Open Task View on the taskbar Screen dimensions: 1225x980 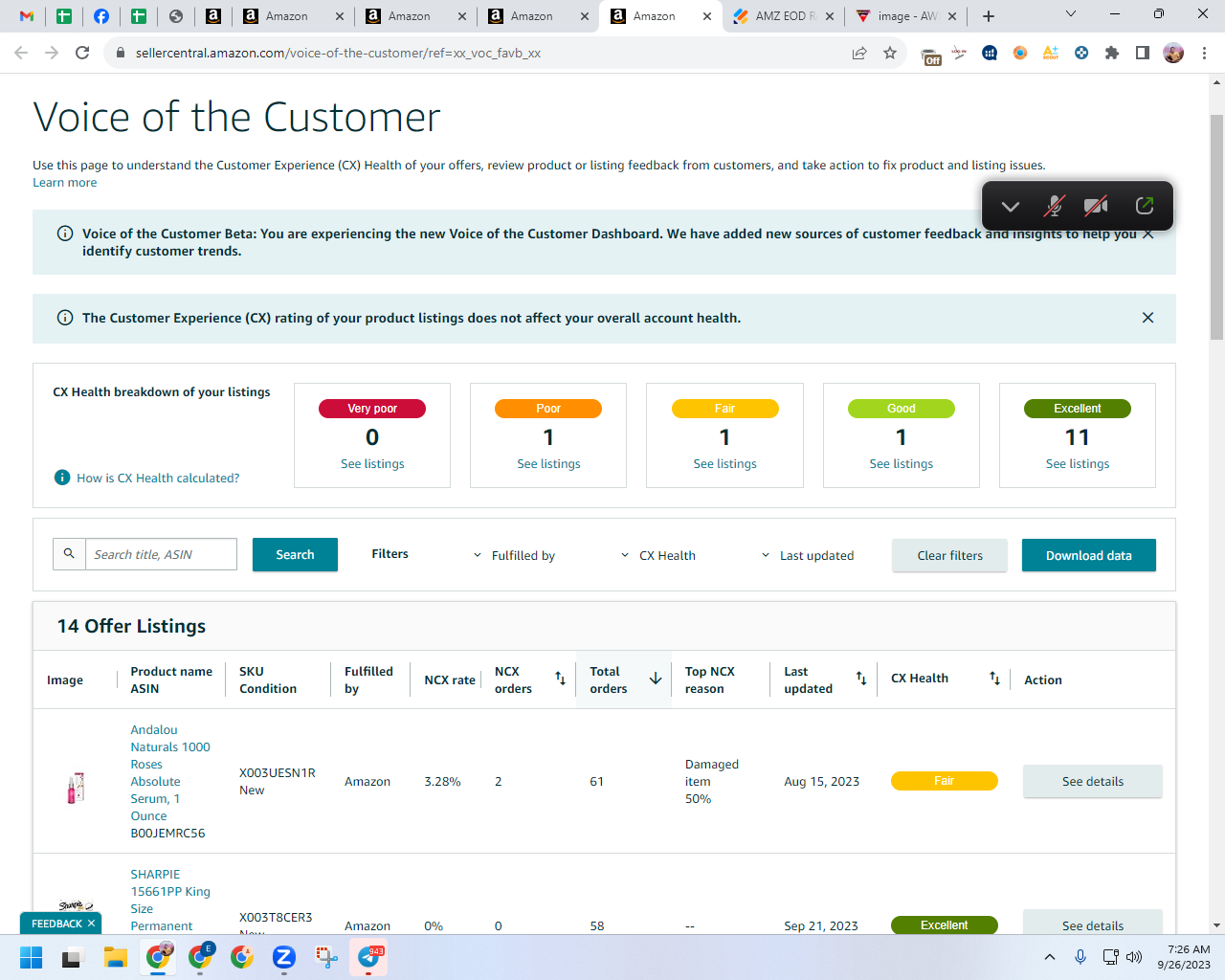pos(73,957)
